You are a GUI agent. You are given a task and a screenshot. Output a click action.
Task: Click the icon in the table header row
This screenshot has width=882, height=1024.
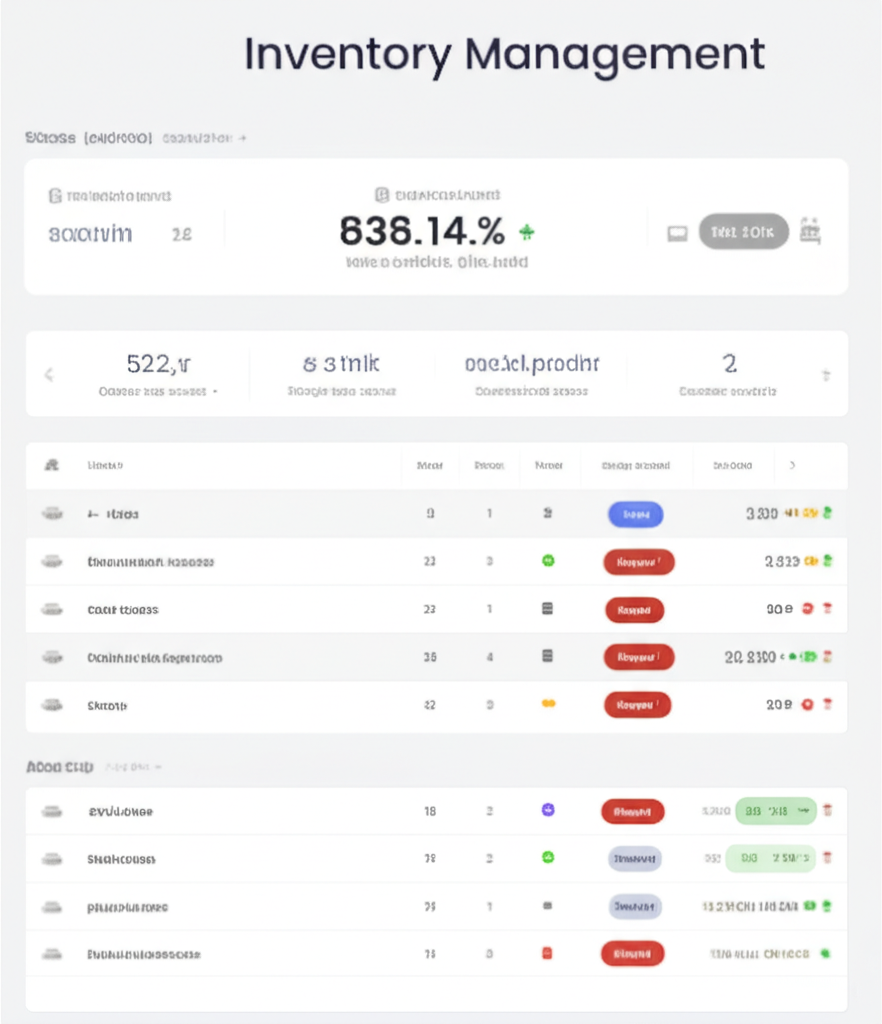[x=52, y=465]
